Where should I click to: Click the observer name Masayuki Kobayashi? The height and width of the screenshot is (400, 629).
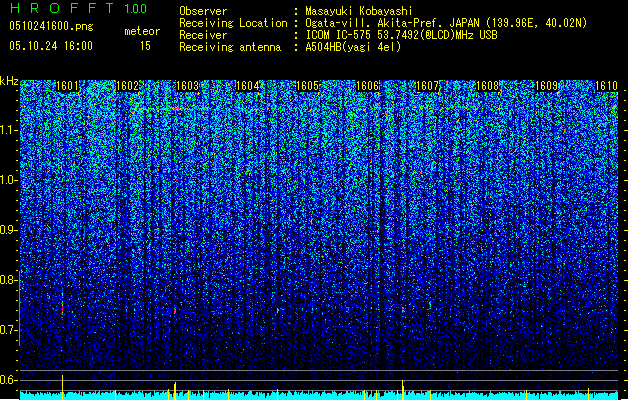tap(359, 11)
